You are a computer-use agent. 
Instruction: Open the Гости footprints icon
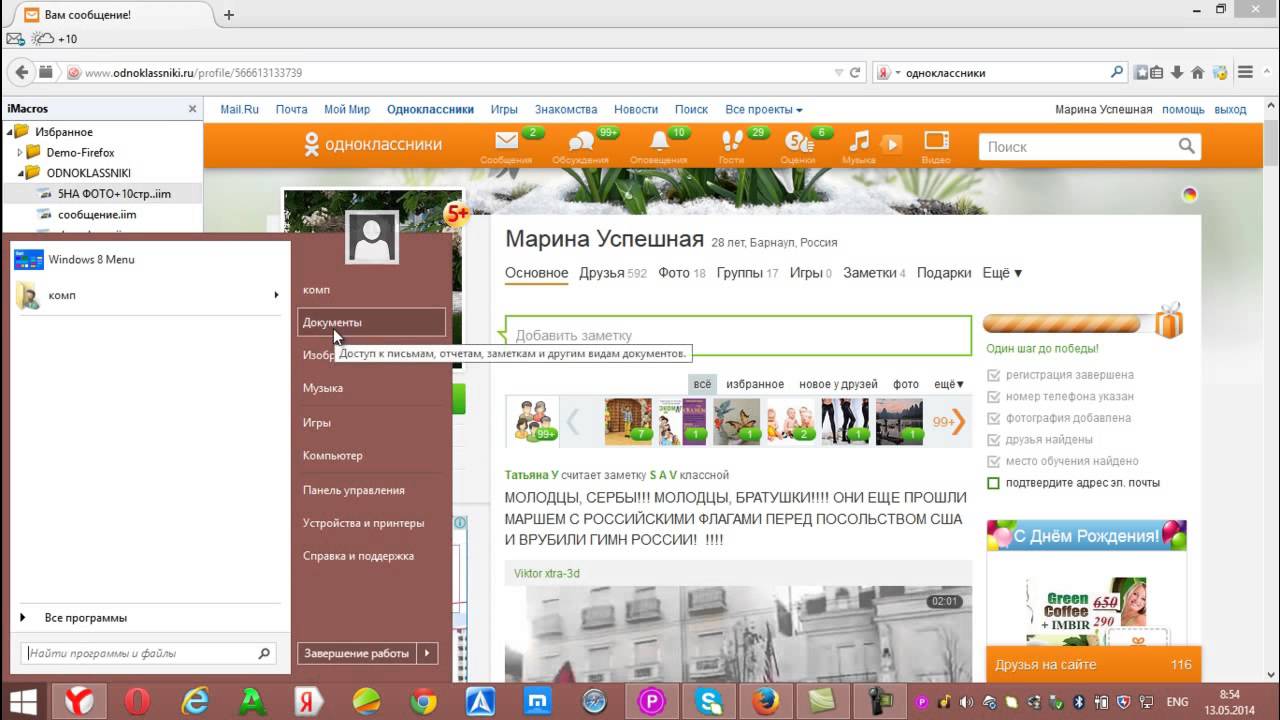click(731, 141)
